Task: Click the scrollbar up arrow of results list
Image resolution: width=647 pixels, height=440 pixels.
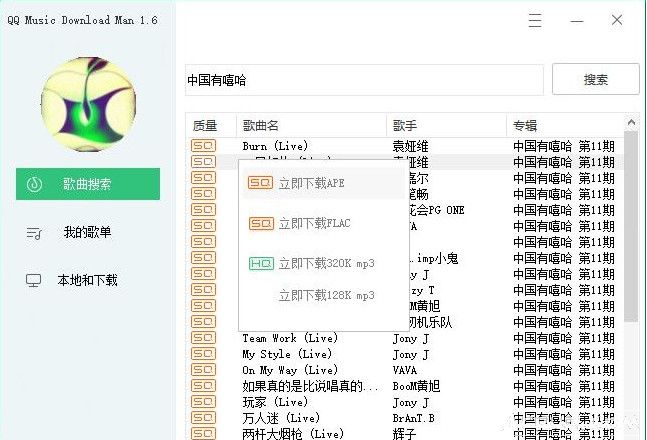Action: tap(631, 122)
